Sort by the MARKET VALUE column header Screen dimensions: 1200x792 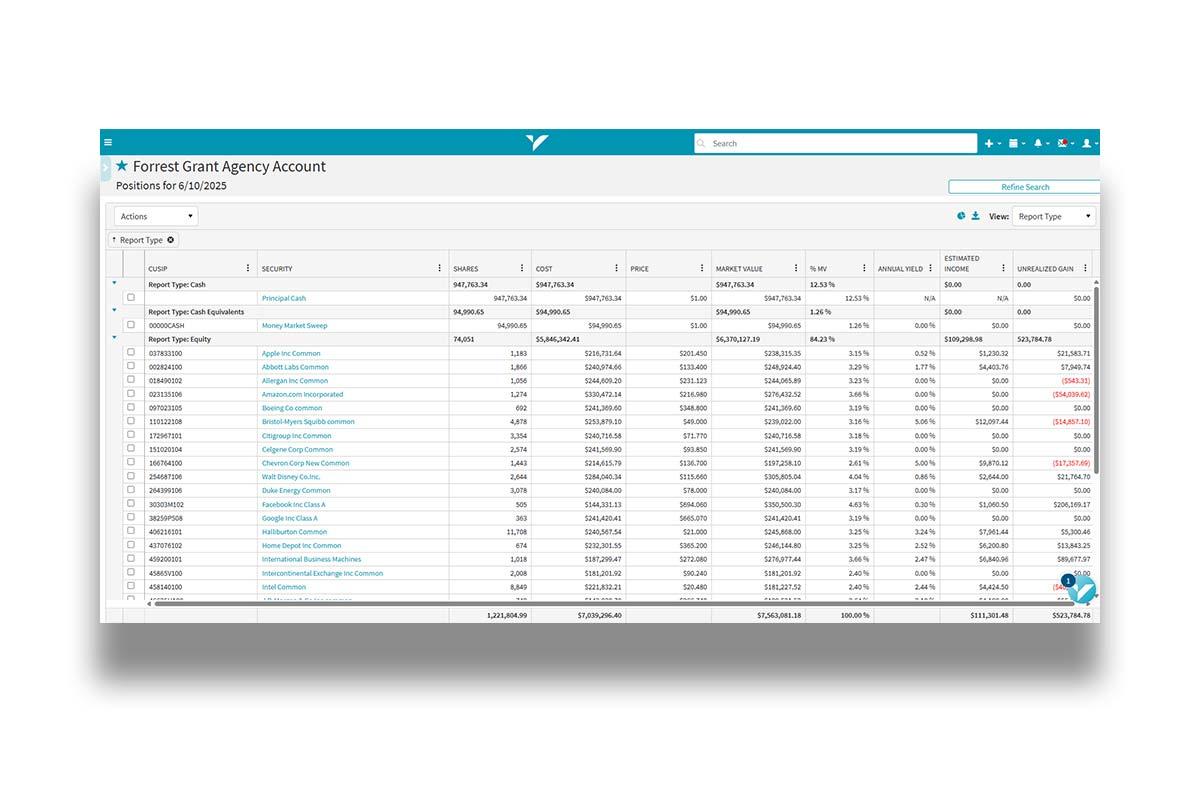[739, 268]
